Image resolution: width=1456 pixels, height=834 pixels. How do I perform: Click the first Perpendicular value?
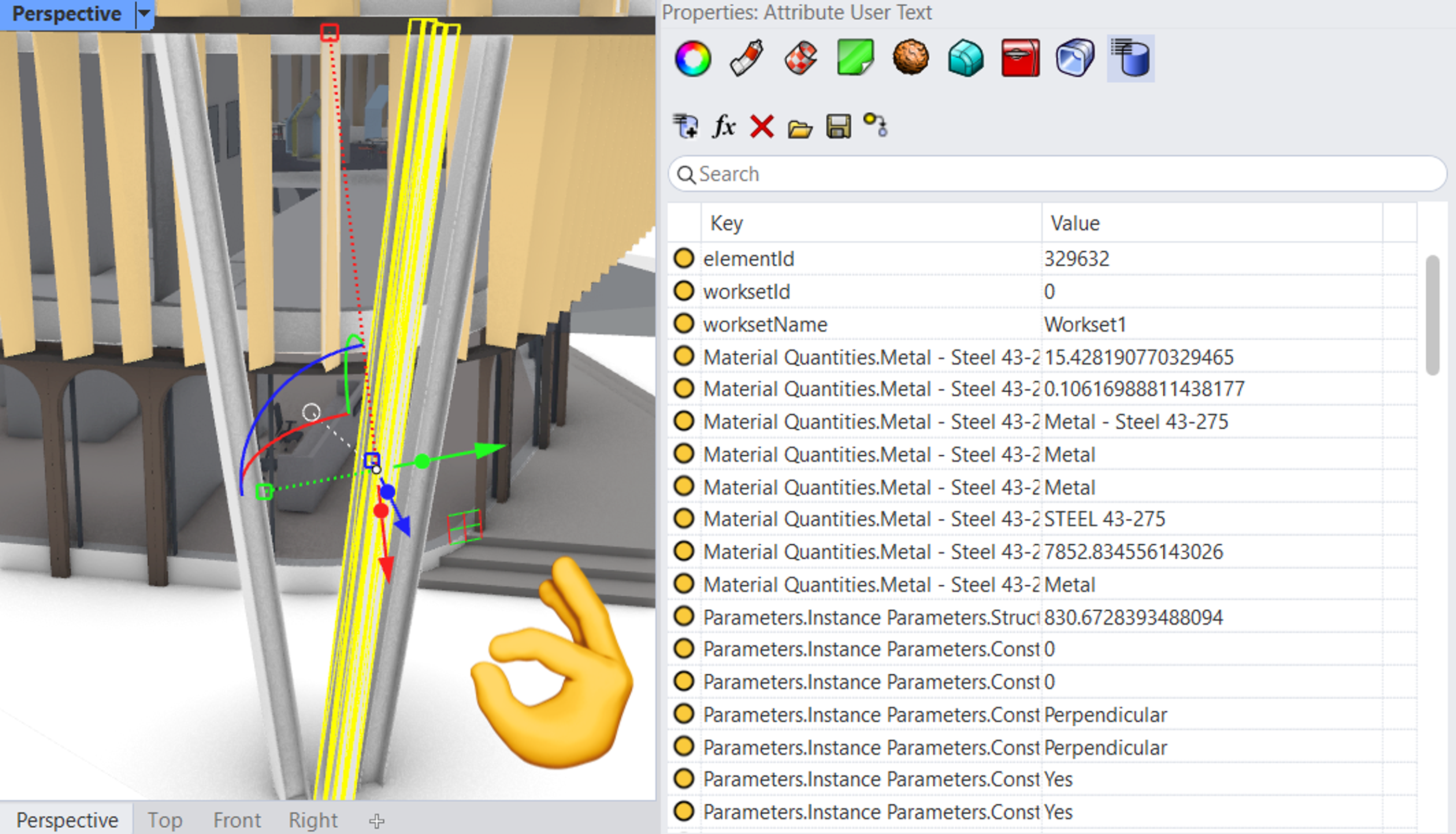click(1105, 714)
